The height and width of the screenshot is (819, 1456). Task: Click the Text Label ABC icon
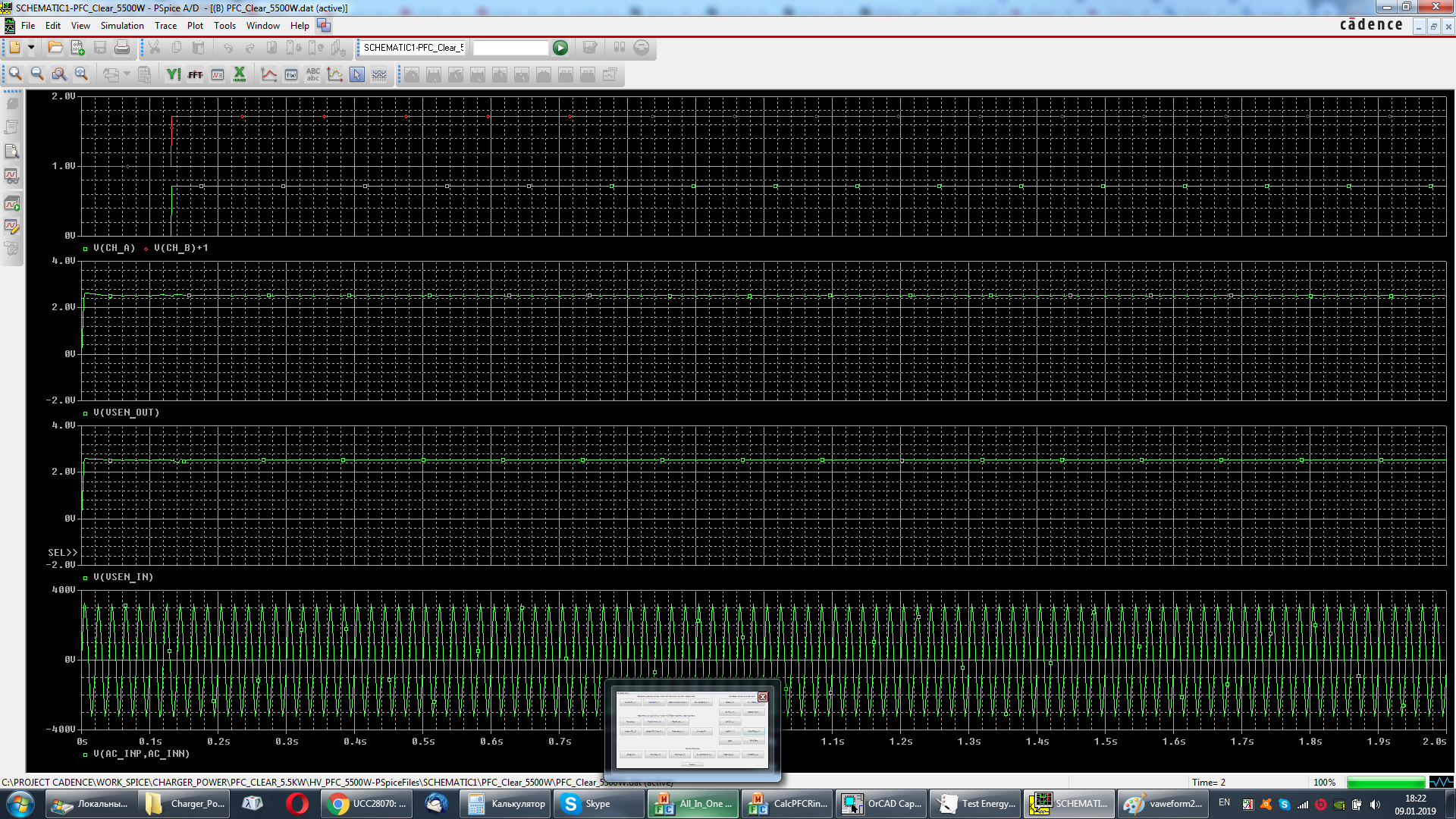313,74
